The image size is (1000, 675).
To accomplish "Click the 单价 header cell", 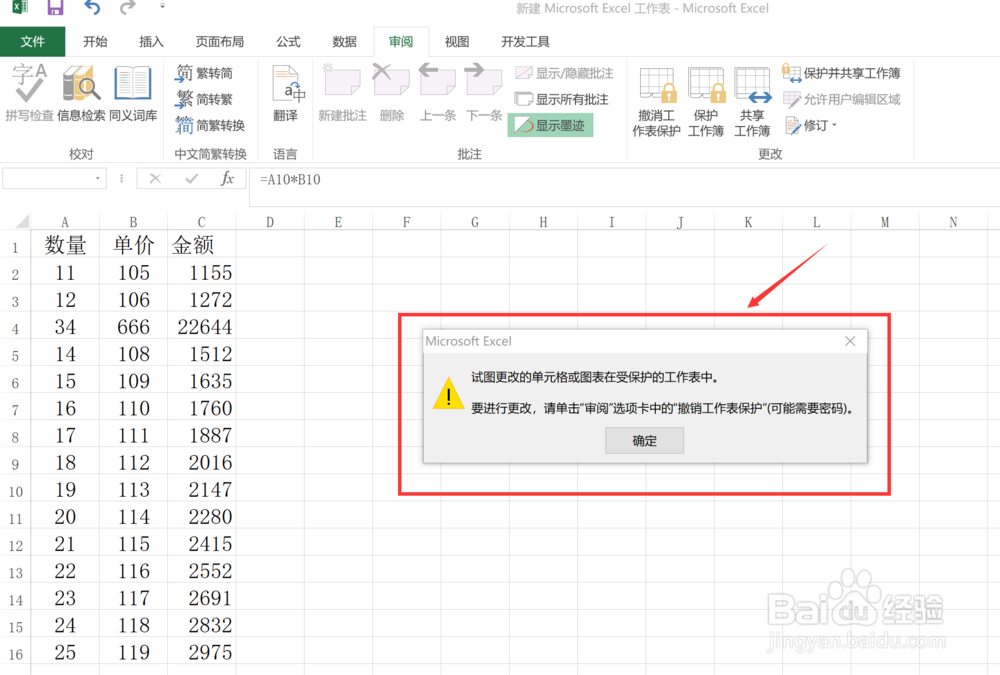I will [x=133, y=245].
